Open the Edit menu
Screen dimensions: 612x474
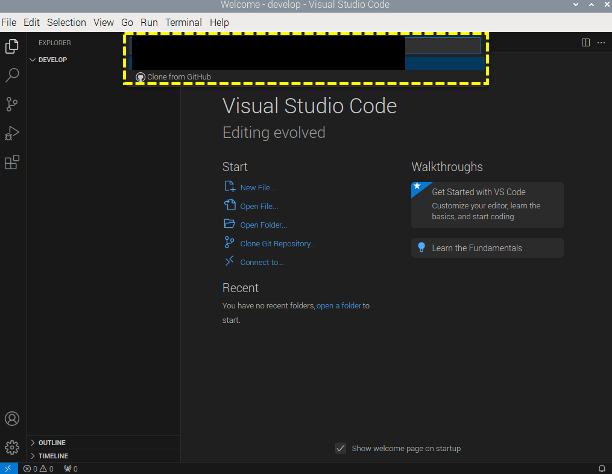coord(32,23)
